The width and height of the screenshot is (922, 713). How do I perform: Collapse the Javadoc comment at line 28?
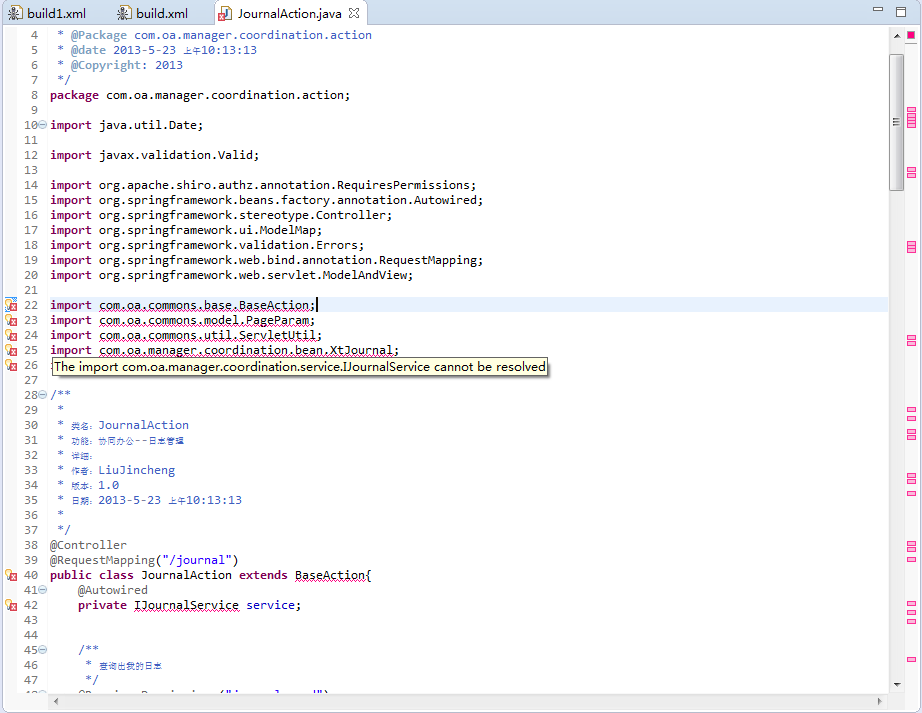pos(42,394)
